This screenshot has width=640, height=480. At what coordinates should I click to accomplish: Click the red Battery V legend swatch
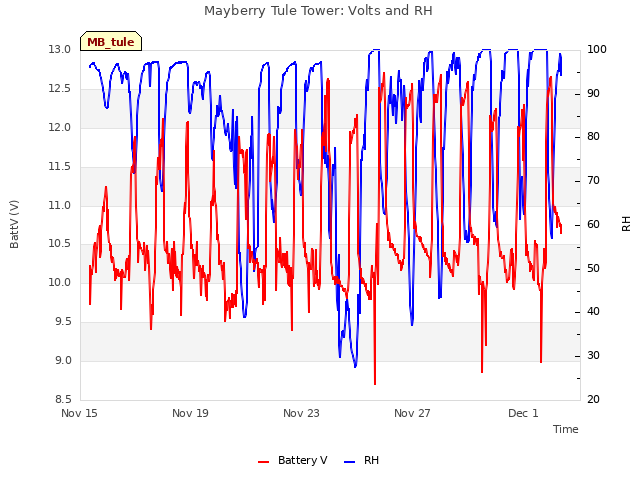tap(264, 462)
